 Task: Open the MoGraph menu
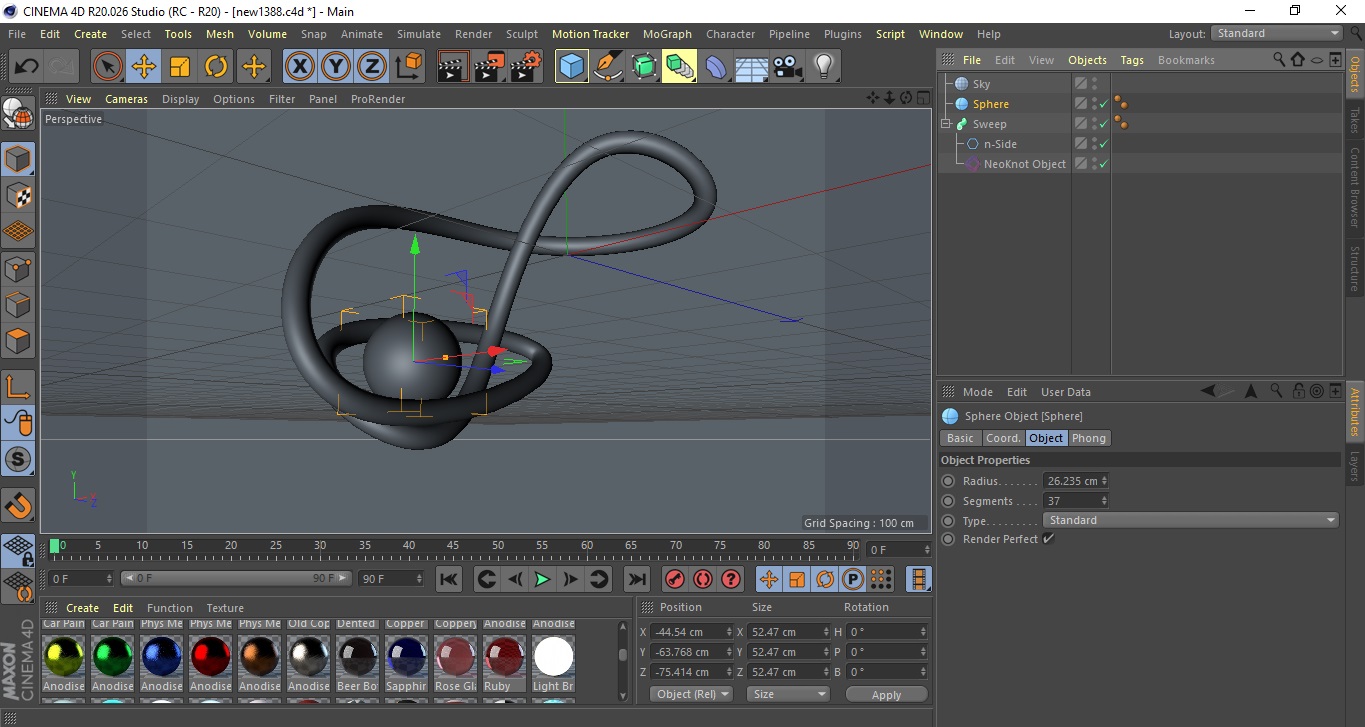[x=667, y=34]
